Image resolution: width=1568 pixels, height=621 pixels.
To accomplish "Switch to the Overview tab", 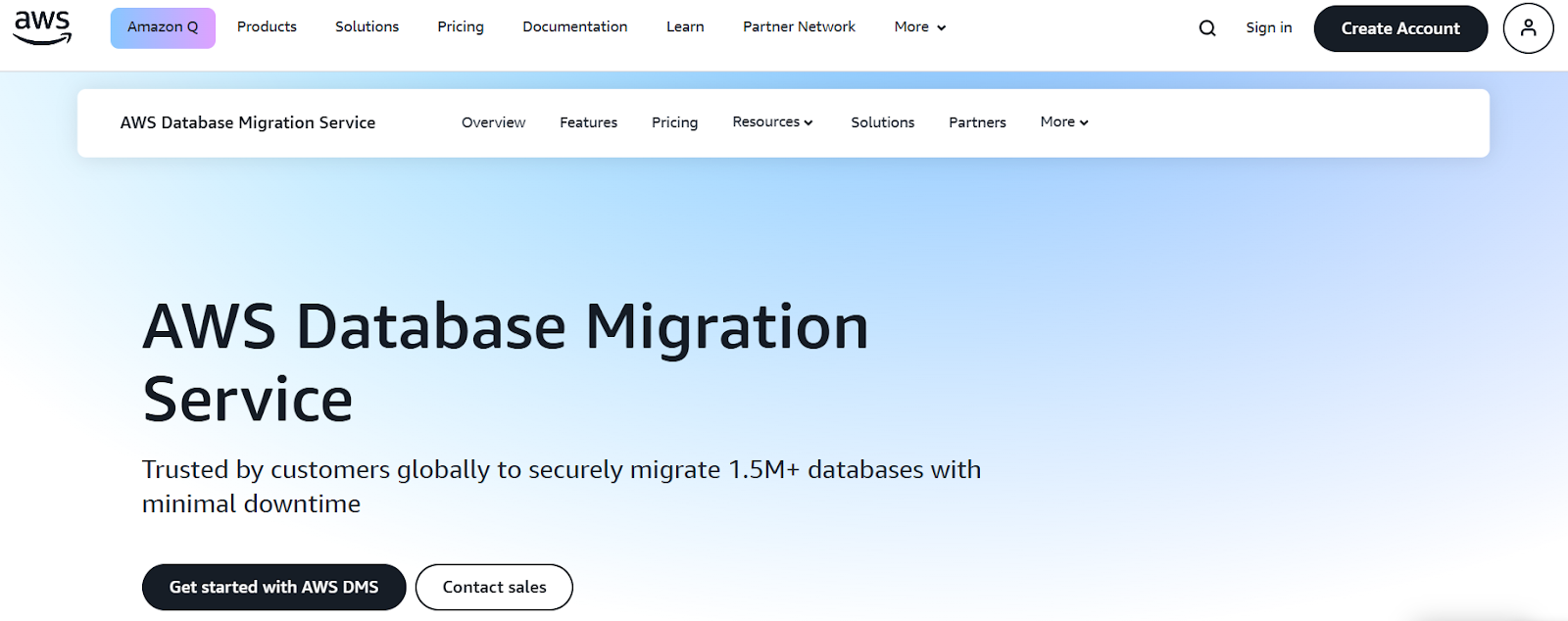I will click(x=494, y=122).
